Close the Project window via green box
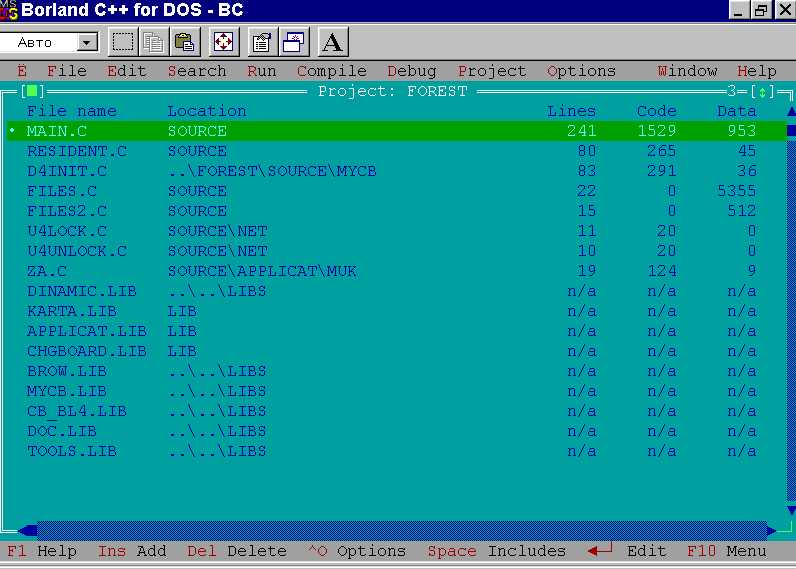This screenshot has width=796, height=569. pos(32,91)
